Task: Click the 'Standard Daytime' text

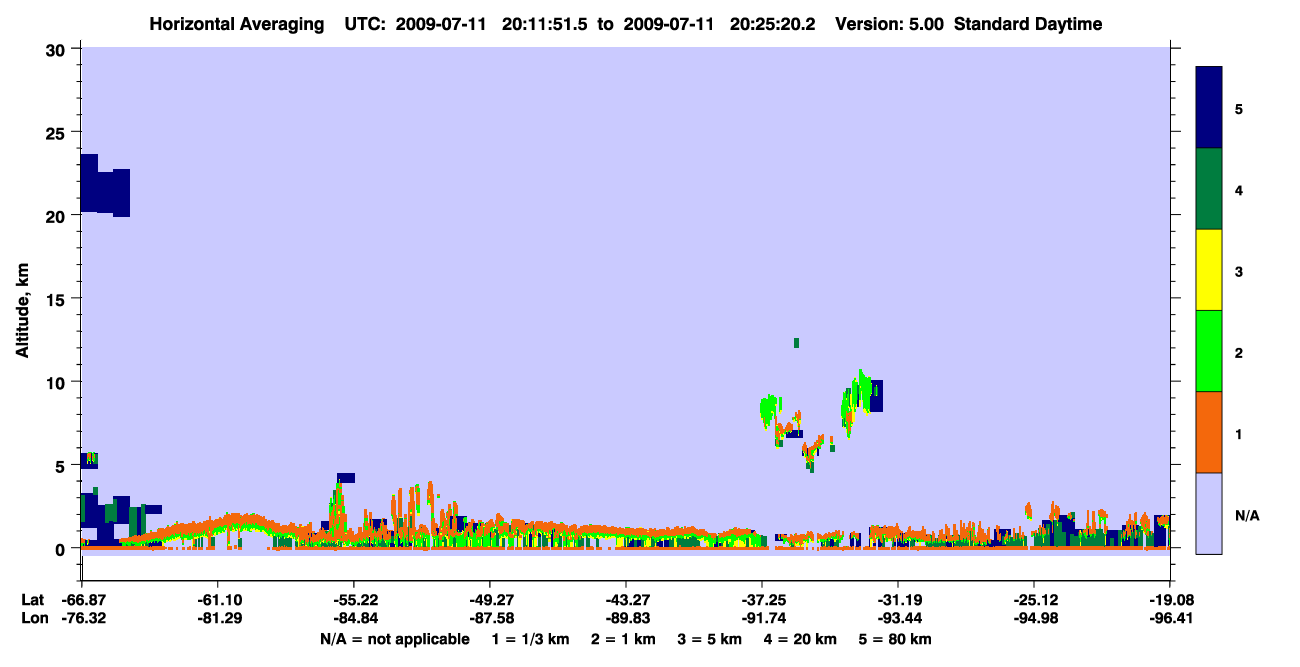Action: click(1028, 24)
